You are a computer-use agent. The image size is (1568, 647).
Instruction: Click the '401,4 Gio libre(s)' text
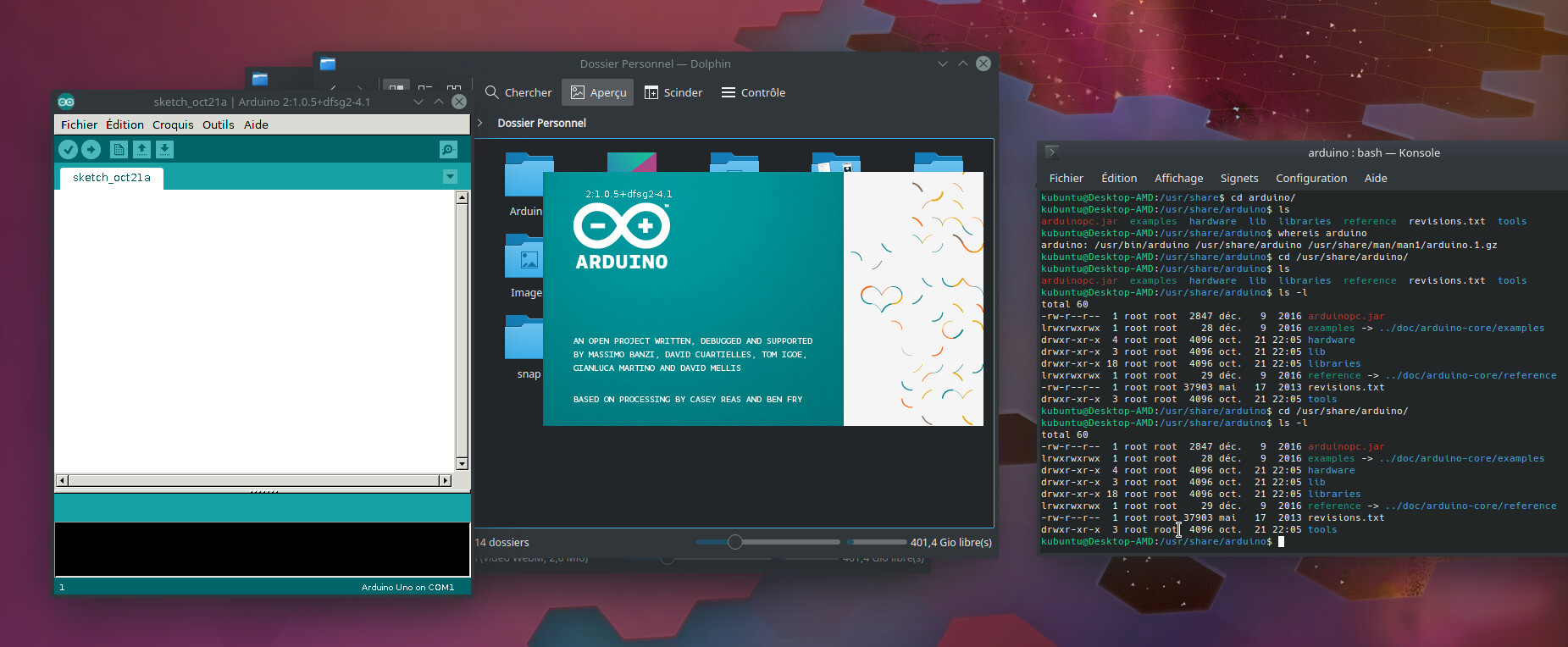[x=951, y=542]
